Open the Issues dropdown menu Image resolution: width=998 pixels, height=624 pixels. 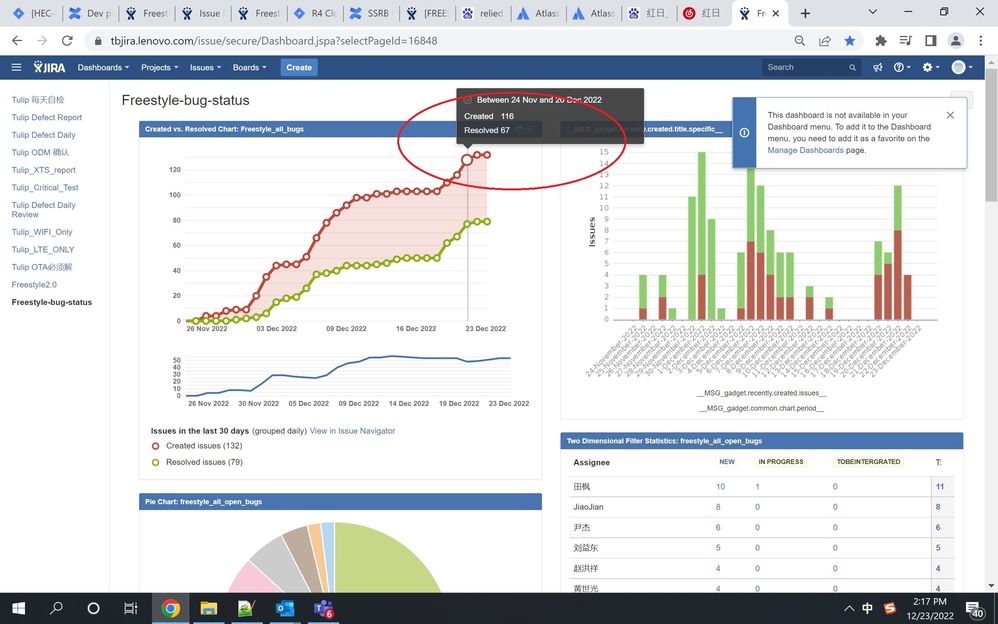[205, 67]
